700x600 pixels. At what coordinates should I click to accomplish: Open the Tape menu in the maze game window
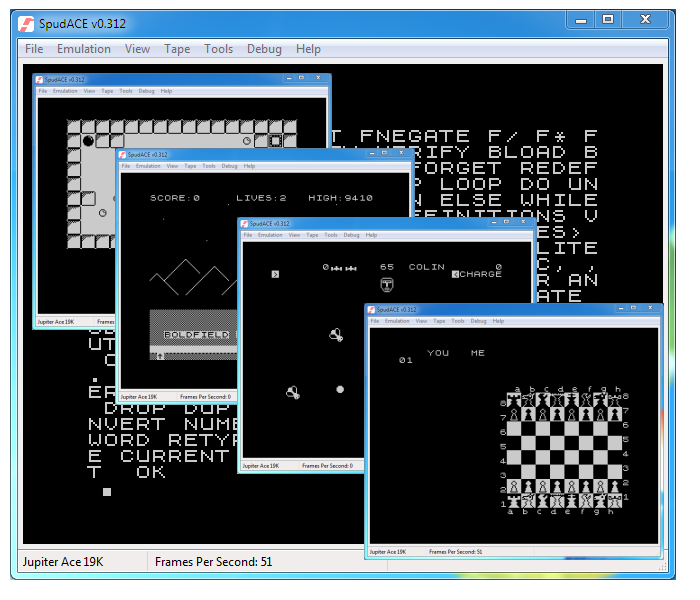[107, 91]
